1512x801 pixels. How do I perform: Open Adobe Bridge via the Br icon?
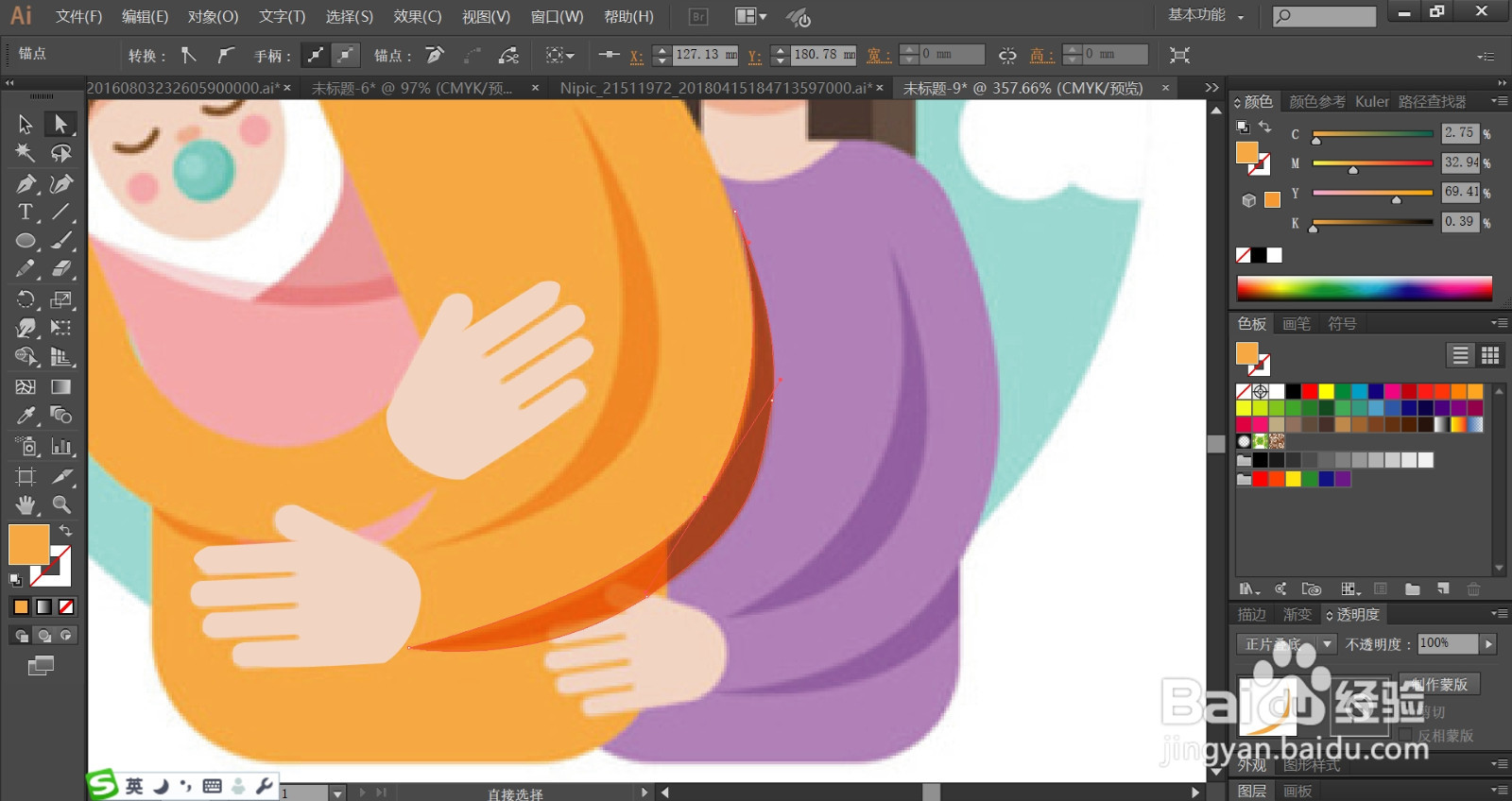(x=698, y=16)
